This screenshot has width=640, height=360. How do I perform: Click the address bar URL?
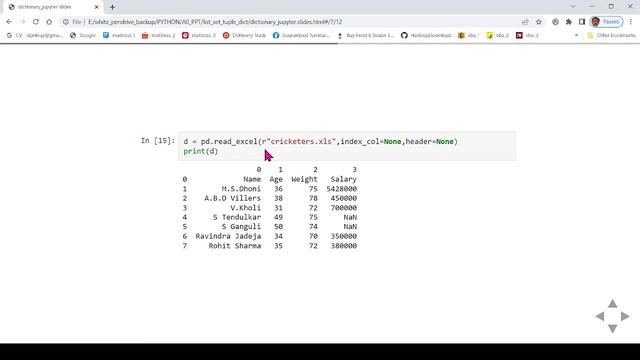(x=215, y=22)
